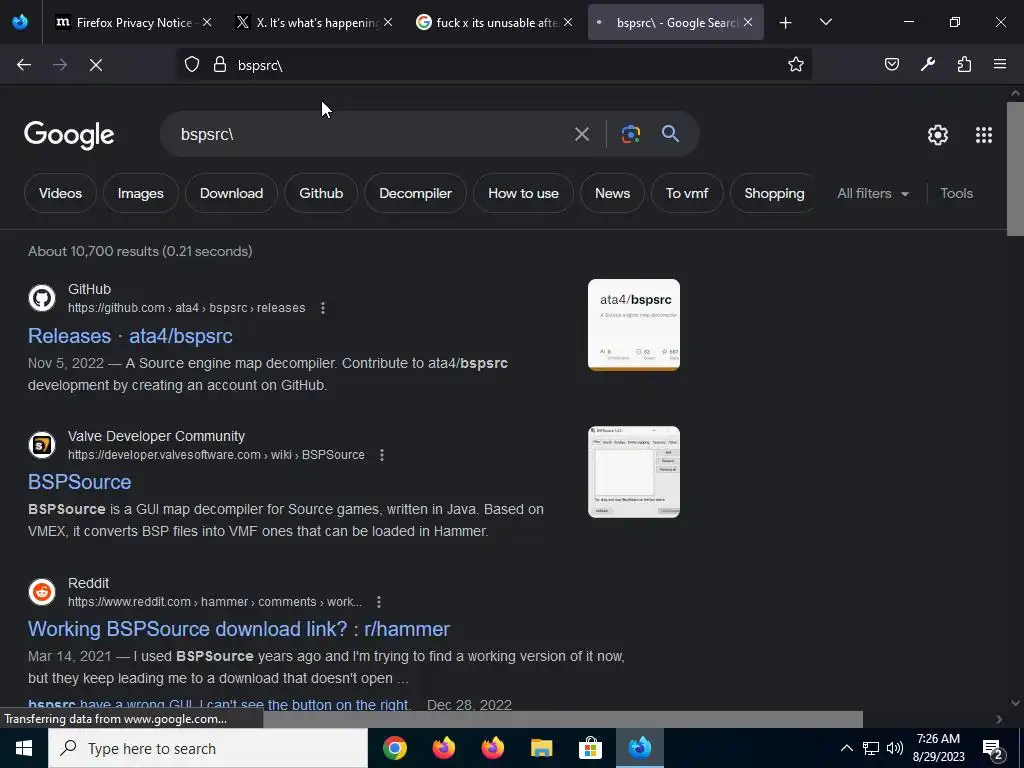Screen dimensions: 1024x768
Task: Open the Firefox hamburger application menu
Action: (1000, 65)
